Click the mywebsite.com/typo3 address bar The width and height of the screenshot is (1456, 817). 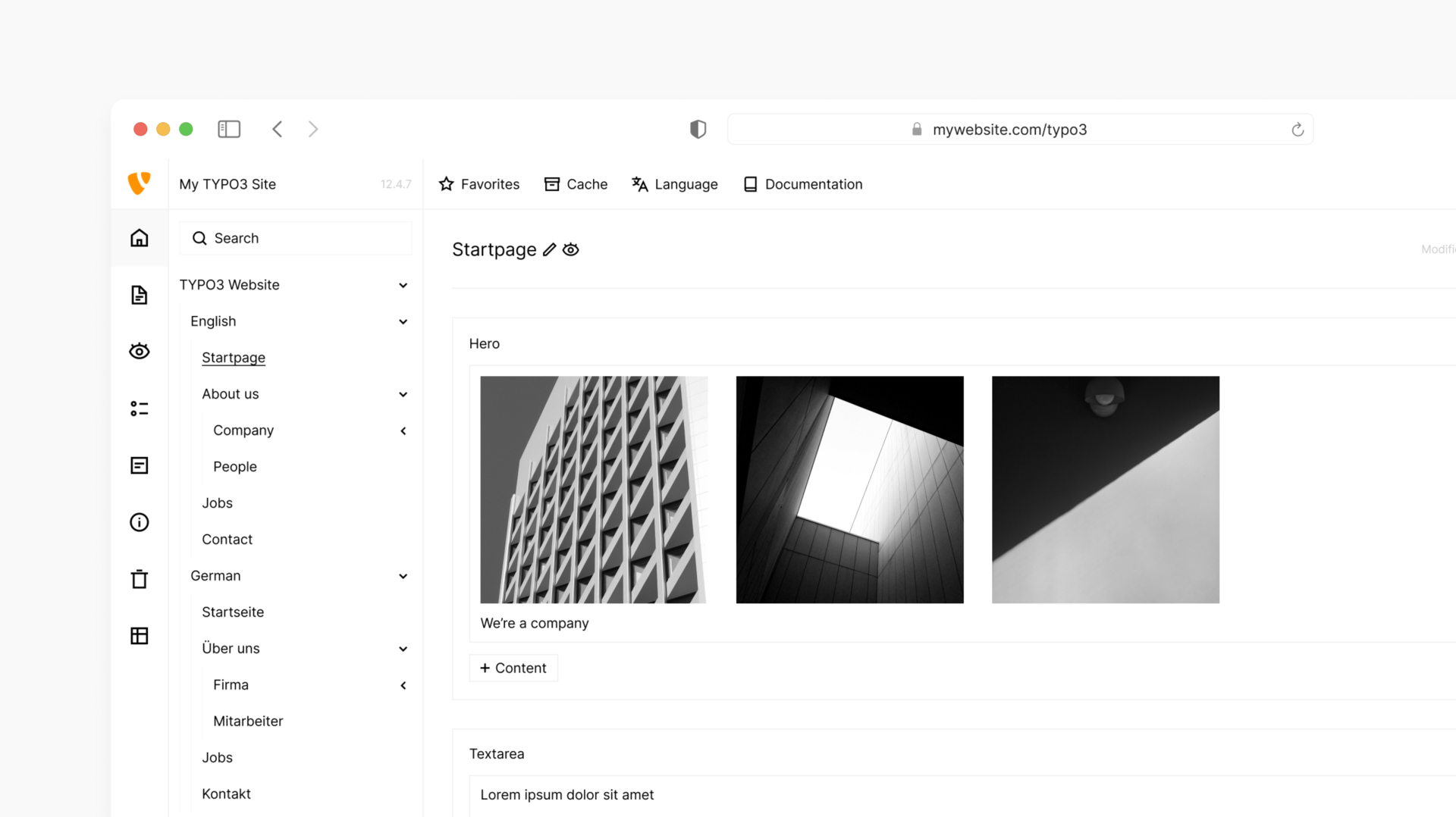click(1020, 130)
